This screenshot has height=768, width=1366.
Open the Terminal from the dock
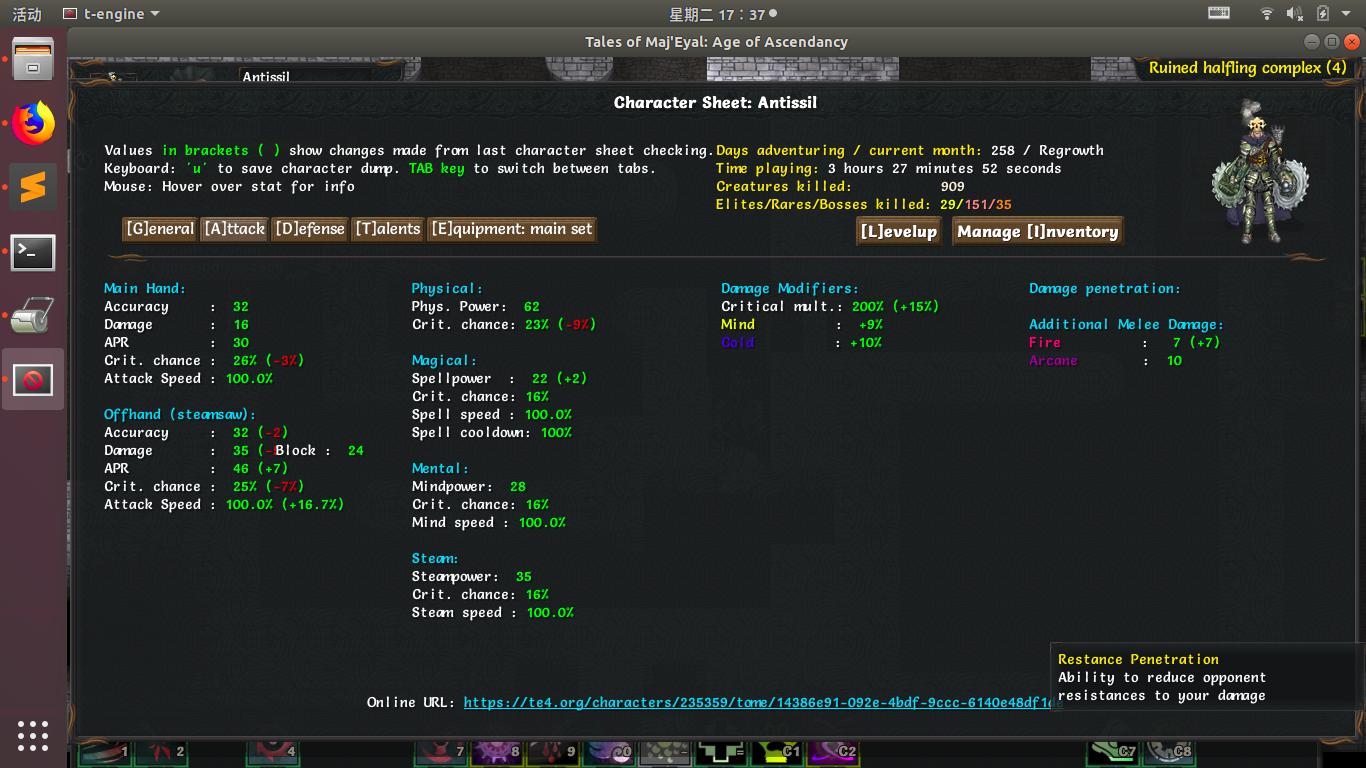click(33, 252)
